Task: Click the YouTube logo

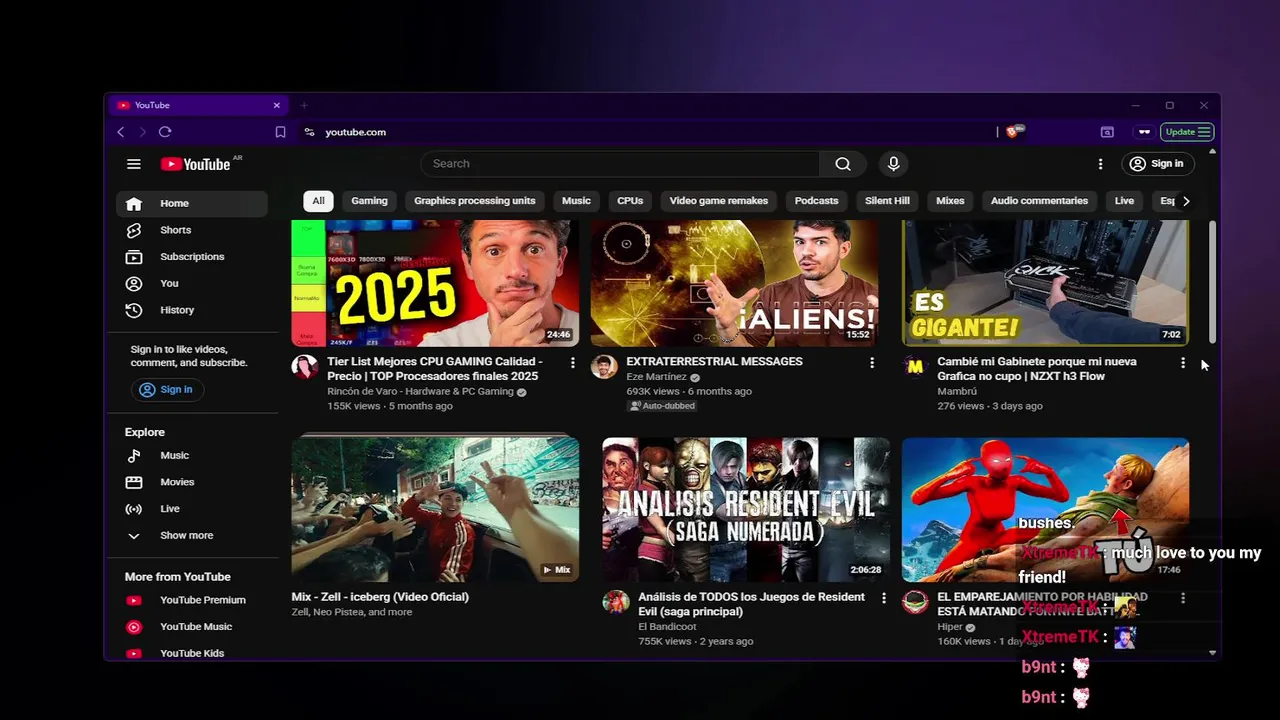Action: point(196,164)
